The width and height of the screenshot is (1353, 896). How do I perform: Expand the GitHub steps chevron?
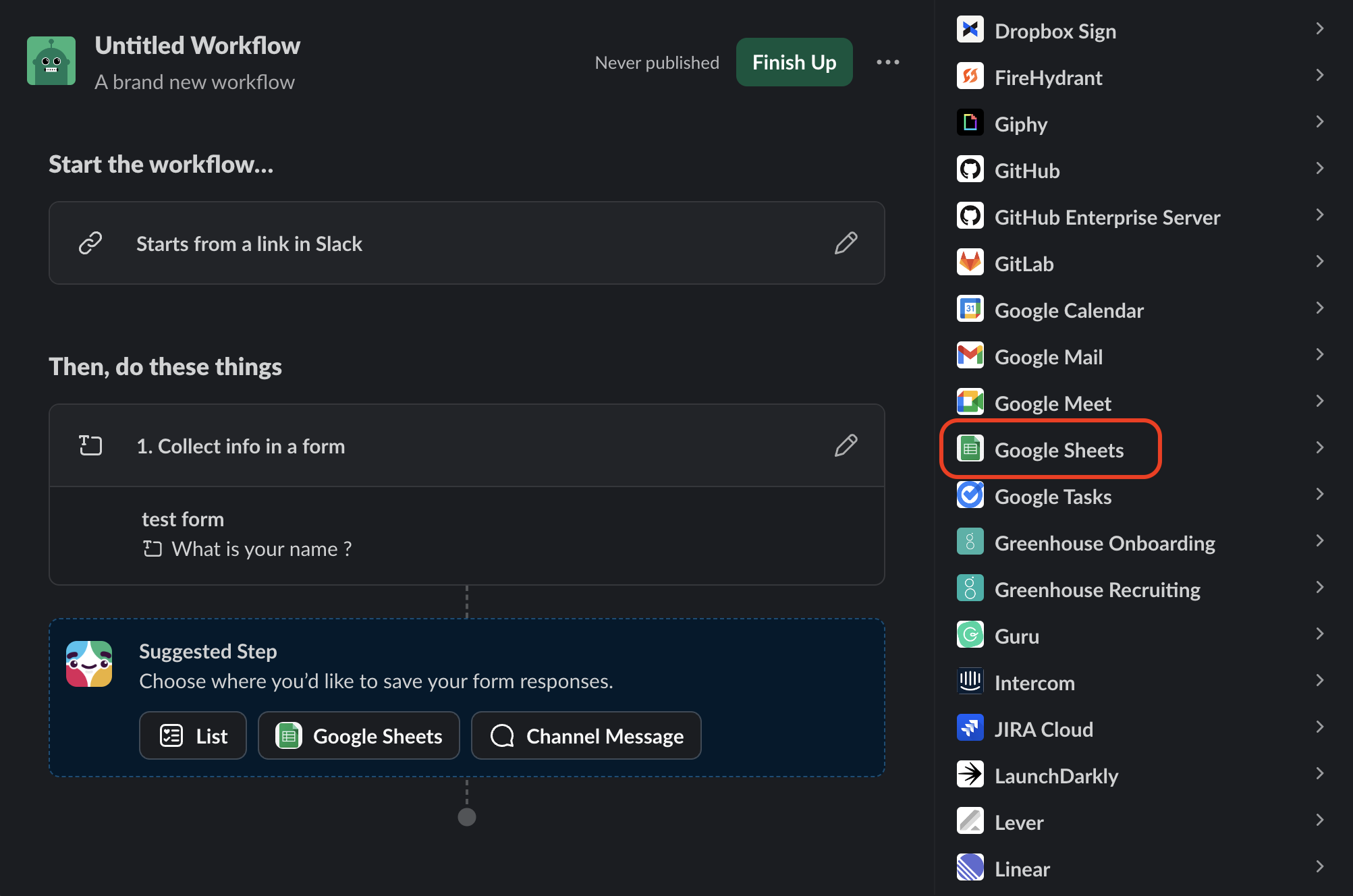click(1319, 169)
